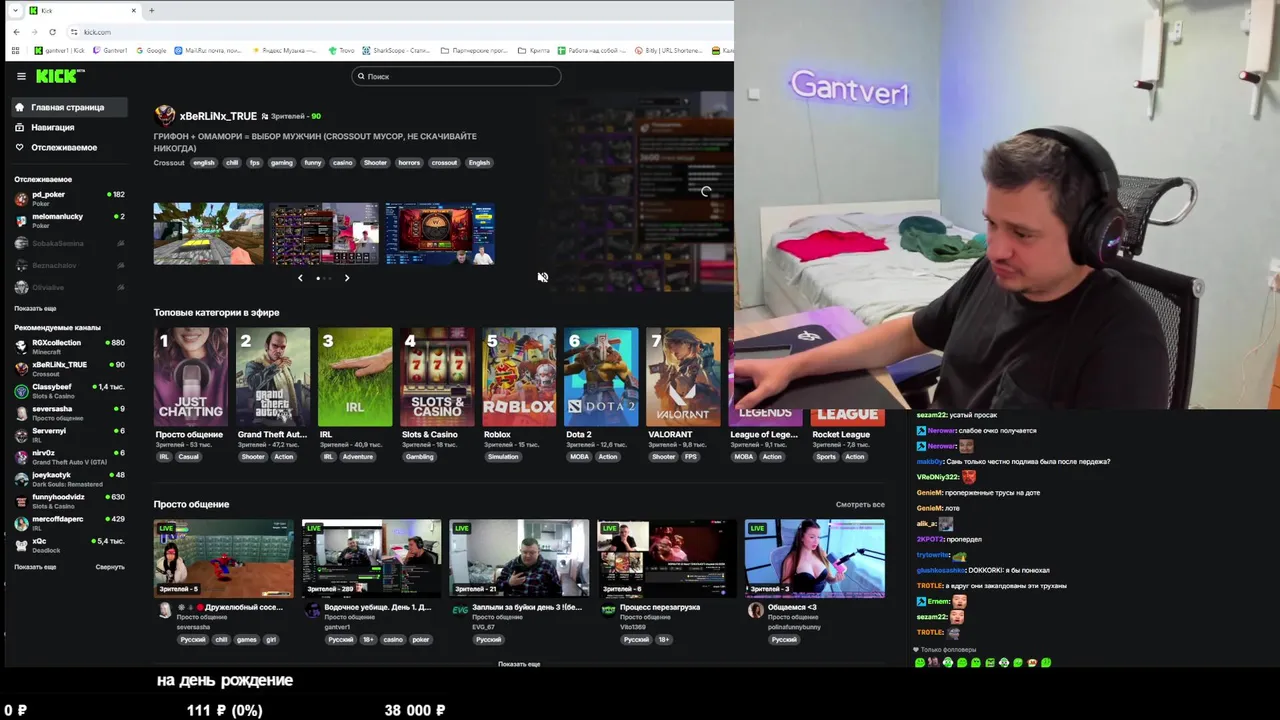Open Grand Theft Auto category card

[x=273, y=377]
